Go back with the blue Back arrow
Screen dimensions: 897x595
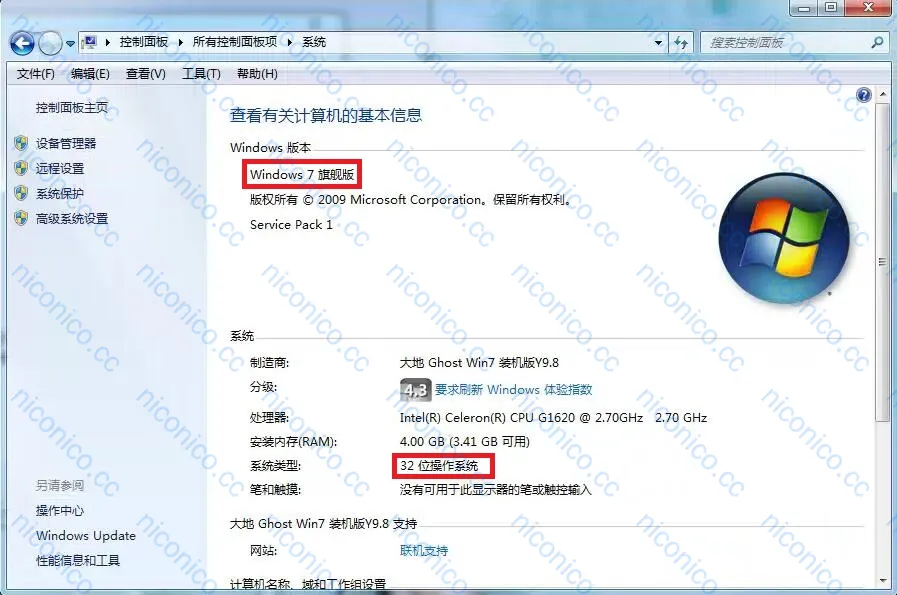tap(22, 43)
